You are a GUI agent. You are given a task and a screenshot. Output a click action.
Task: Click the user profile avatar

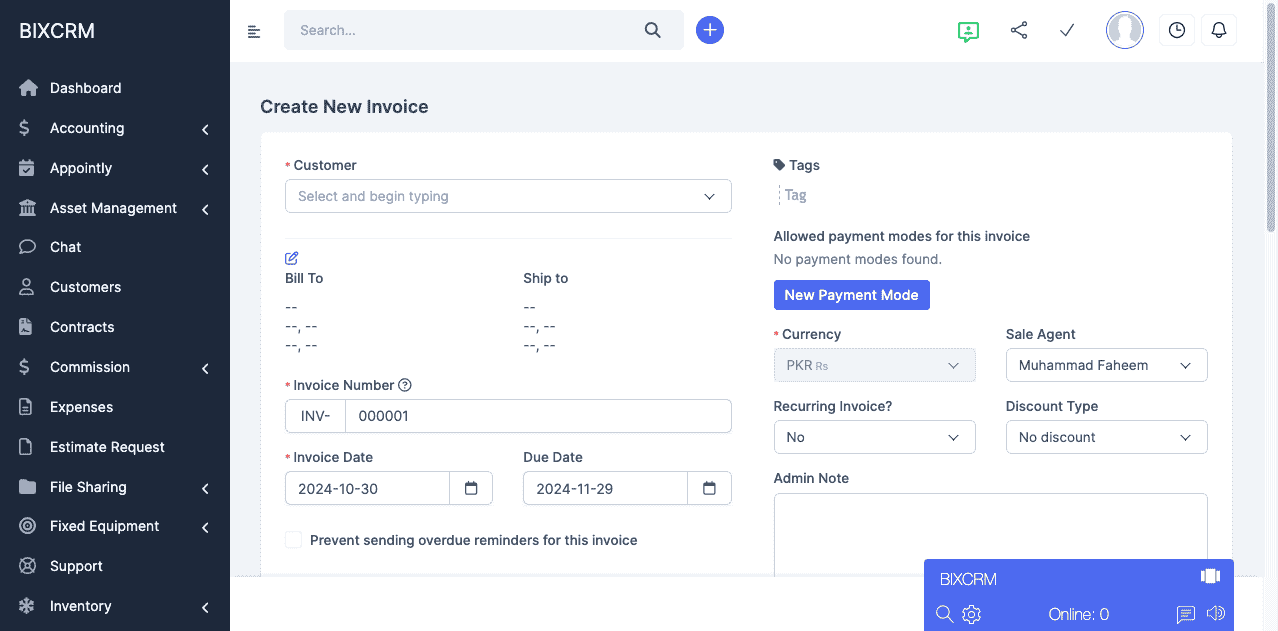click(x=1124, y=30)
